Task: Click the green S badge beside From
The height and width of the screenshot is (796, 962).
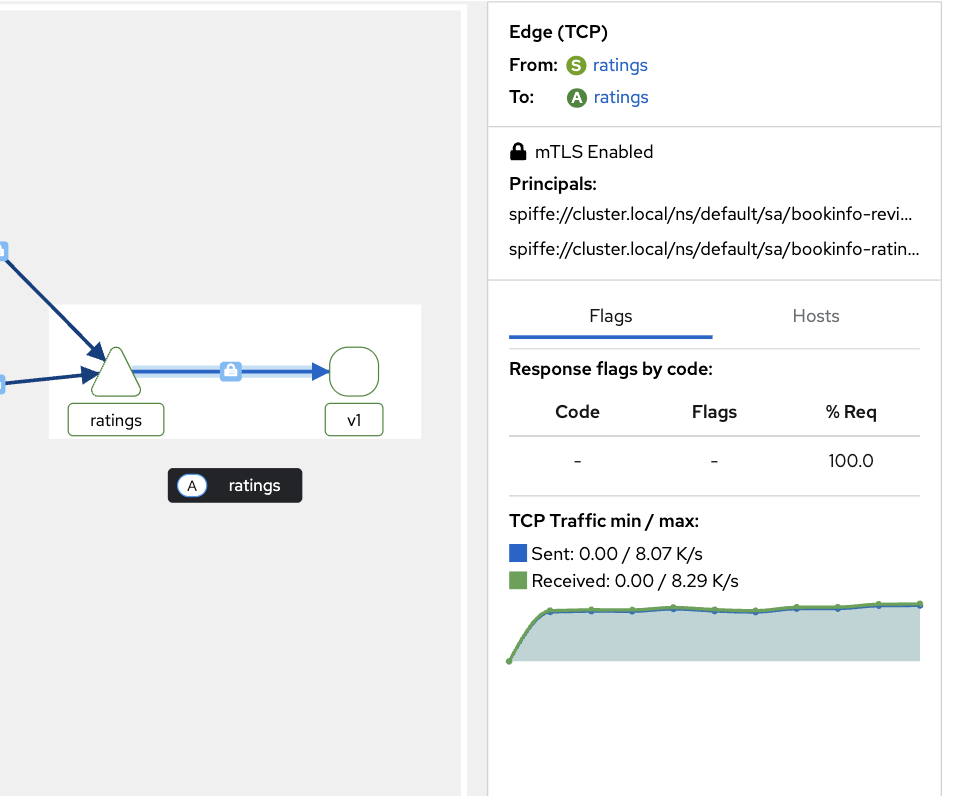Action: coord(576,66)
